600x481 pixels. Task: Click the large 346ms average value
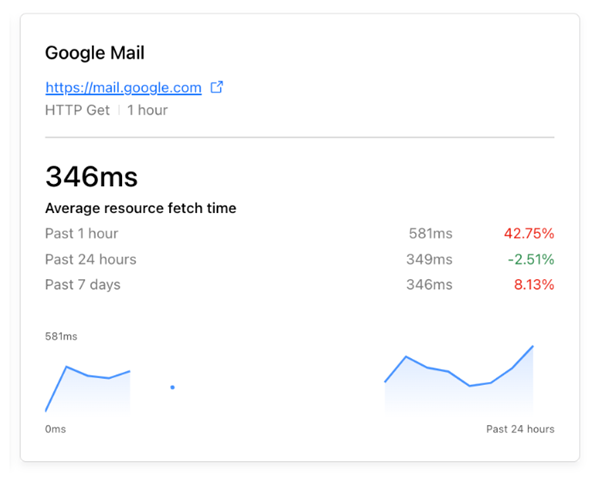coord(91,177)
